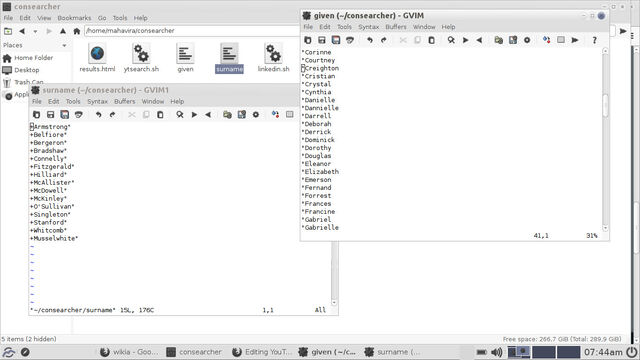Click Load Session icon in surname GVIM1 toolbar
640x360 pixels.
click(227, 115)
